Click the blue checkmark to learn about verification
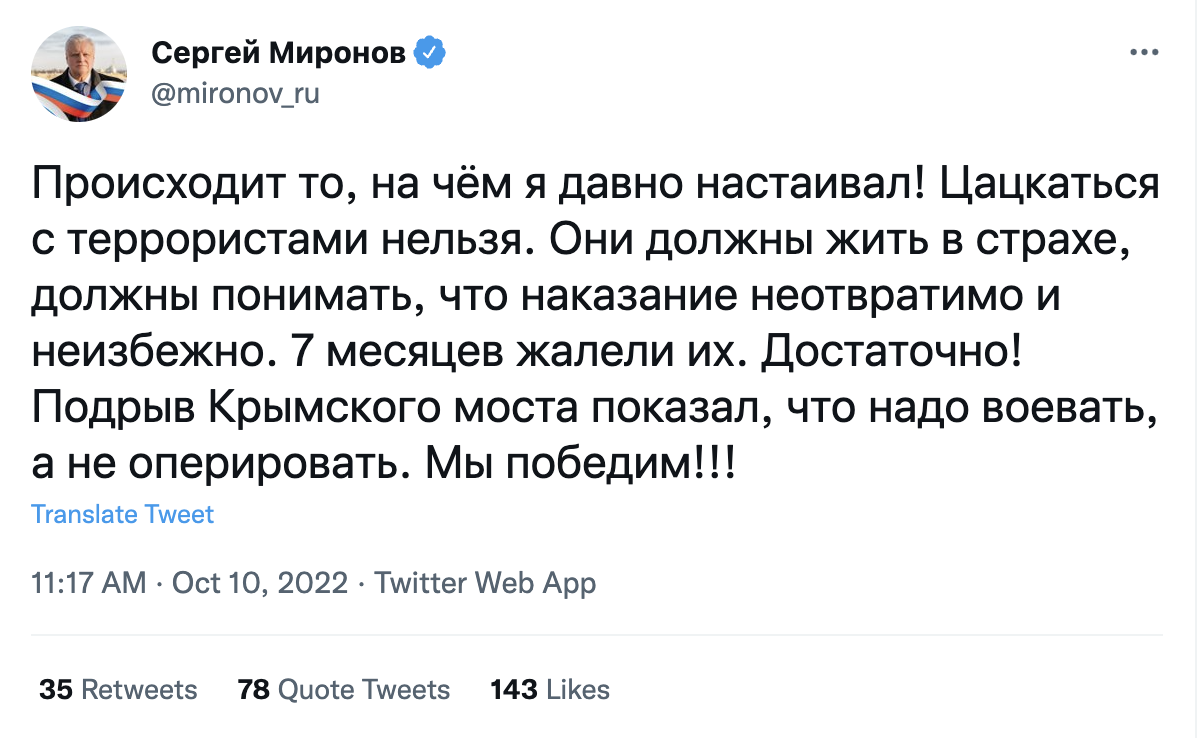 coord(430,52)
